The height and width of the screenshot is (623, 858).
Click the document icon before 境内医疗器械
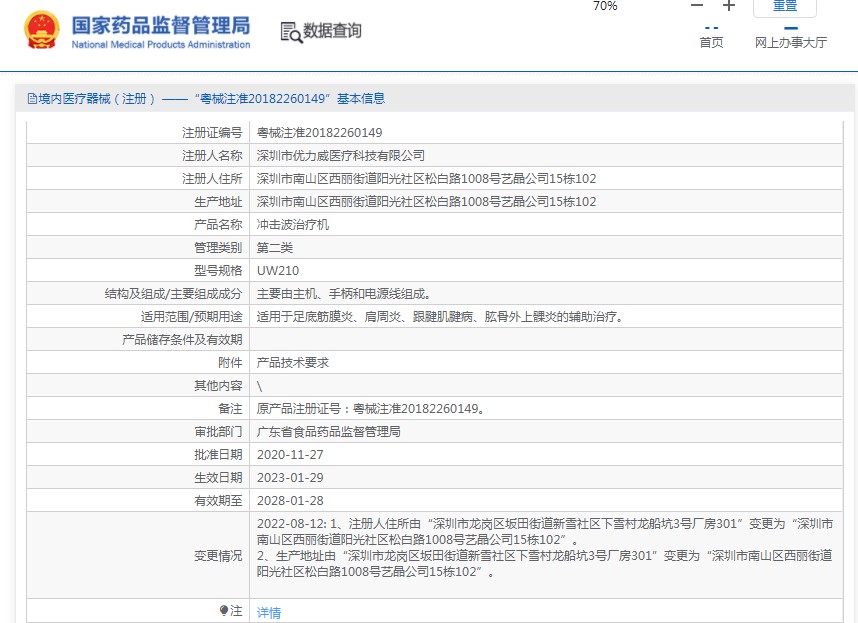(x=31, y=99)
